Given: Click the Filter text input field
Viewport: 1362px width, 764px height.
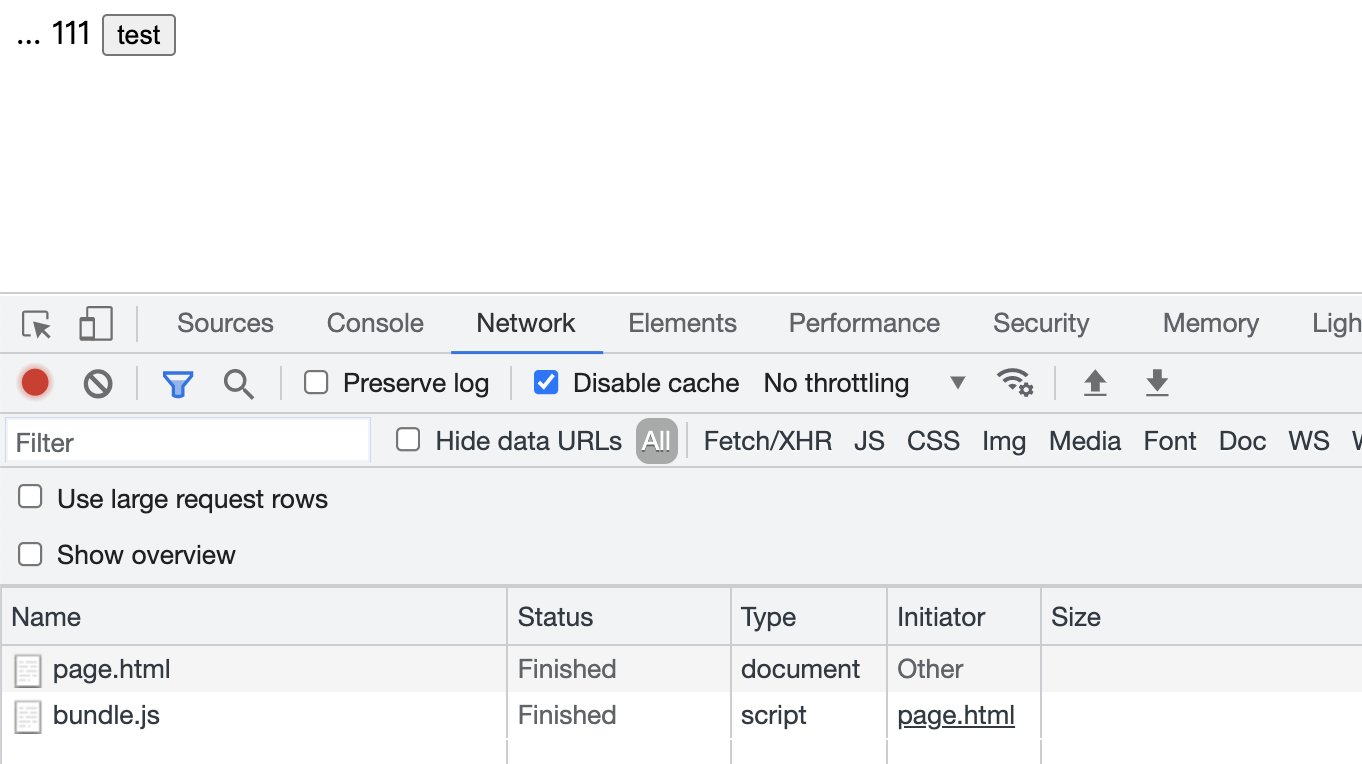Looking at the screenshot, I should (x=188, y=442).
